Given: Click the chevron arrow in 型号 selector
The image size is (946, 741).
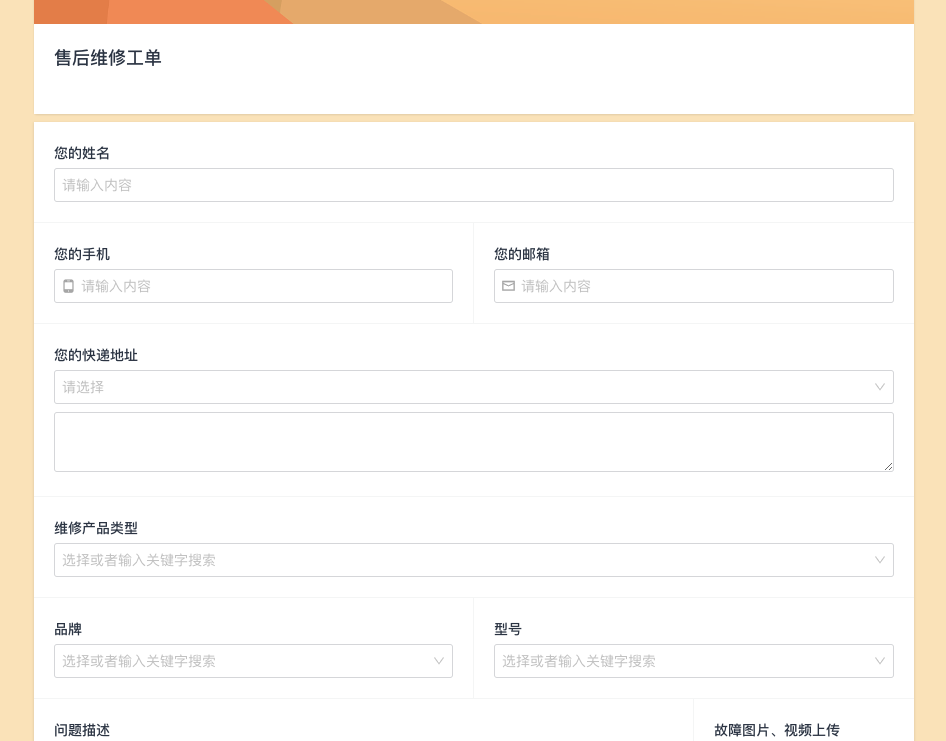Looking at the screenshot, I should (x=880, y=661).
